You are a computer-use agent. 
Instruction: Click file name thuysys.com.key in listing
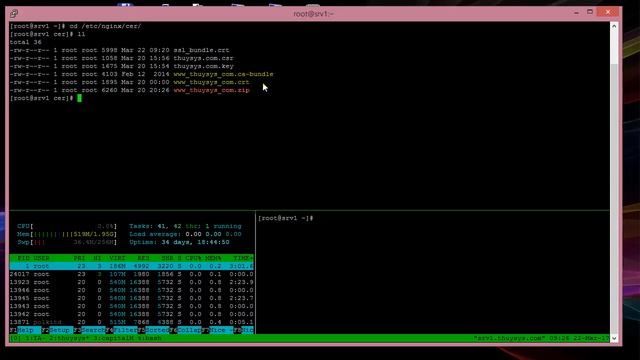click(203, 66)
